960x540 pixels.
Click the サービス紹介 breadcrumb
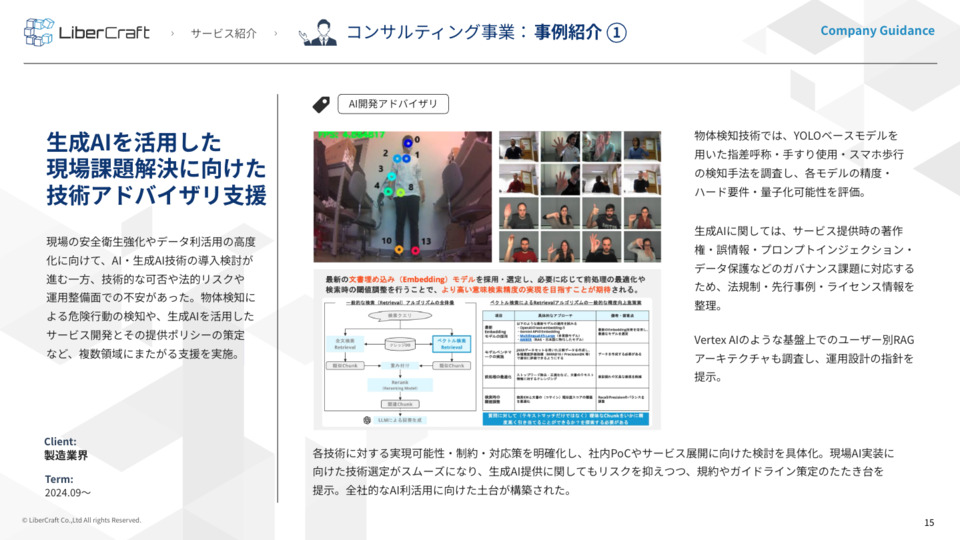click(223, 33)
